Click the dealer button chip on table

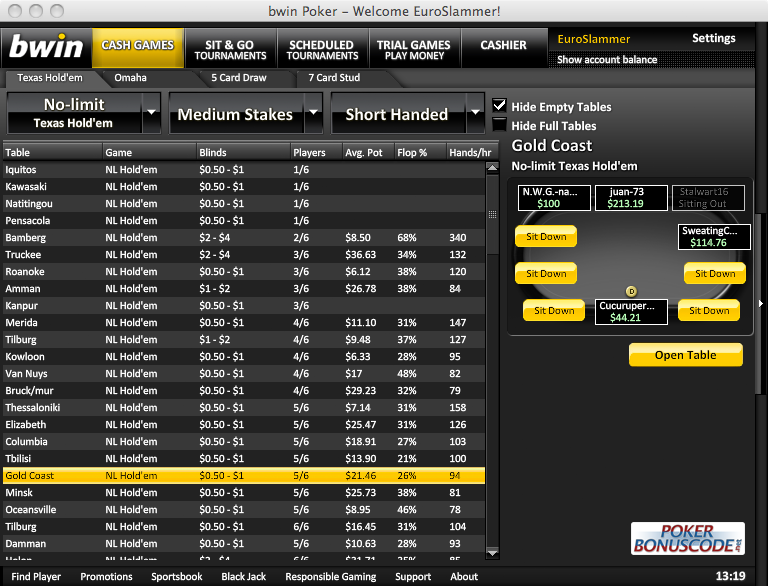coord(631,292)
